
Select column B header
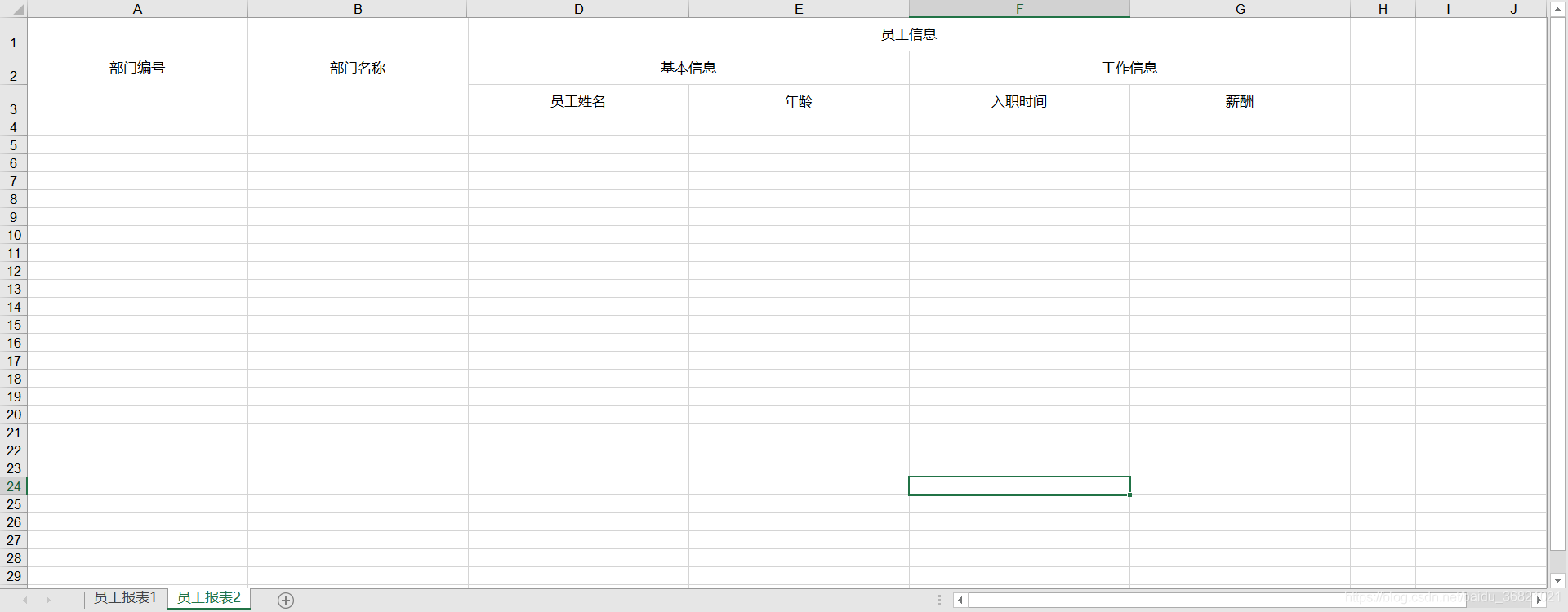[x=358, y=9]
